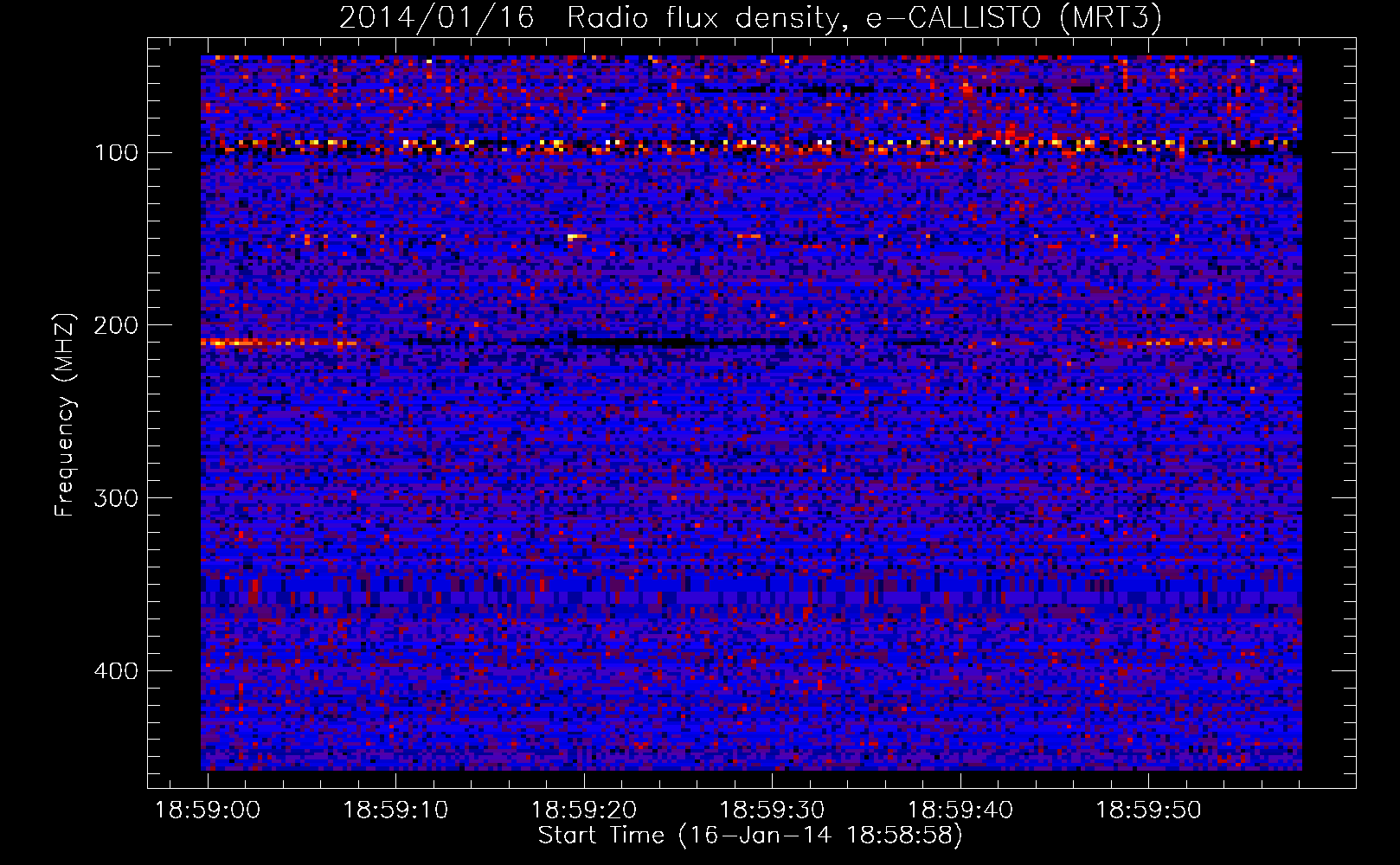Click the 18:59:00 time tick label
Screen dimensions: 1400x865
(208, 811)
